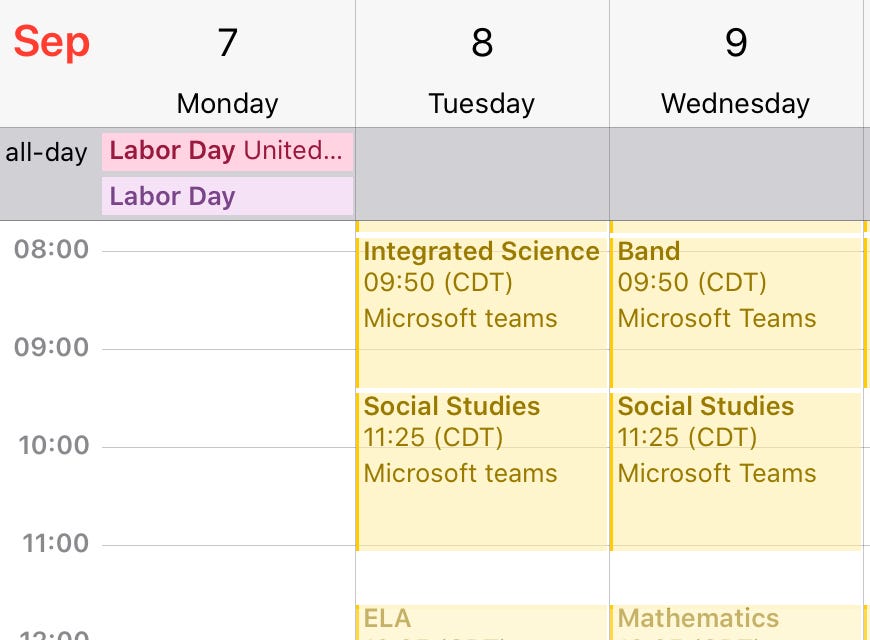Click the all-day row label
This screenshot has width=870, height=640.
[x=46, y=153]
